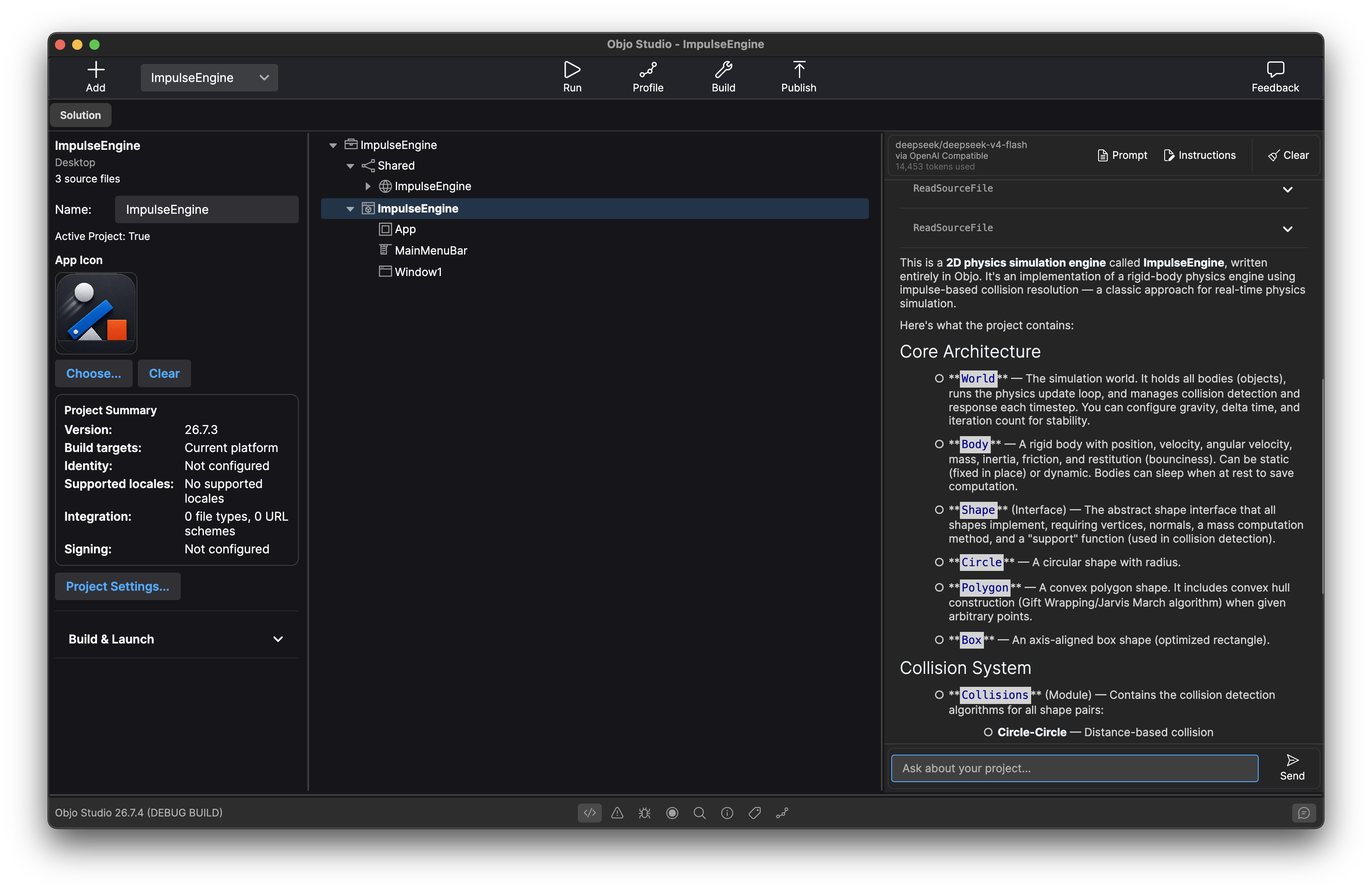Viewport: 1372px width, 892px height.
Task: Click the World code term
Action: [977, 378]
